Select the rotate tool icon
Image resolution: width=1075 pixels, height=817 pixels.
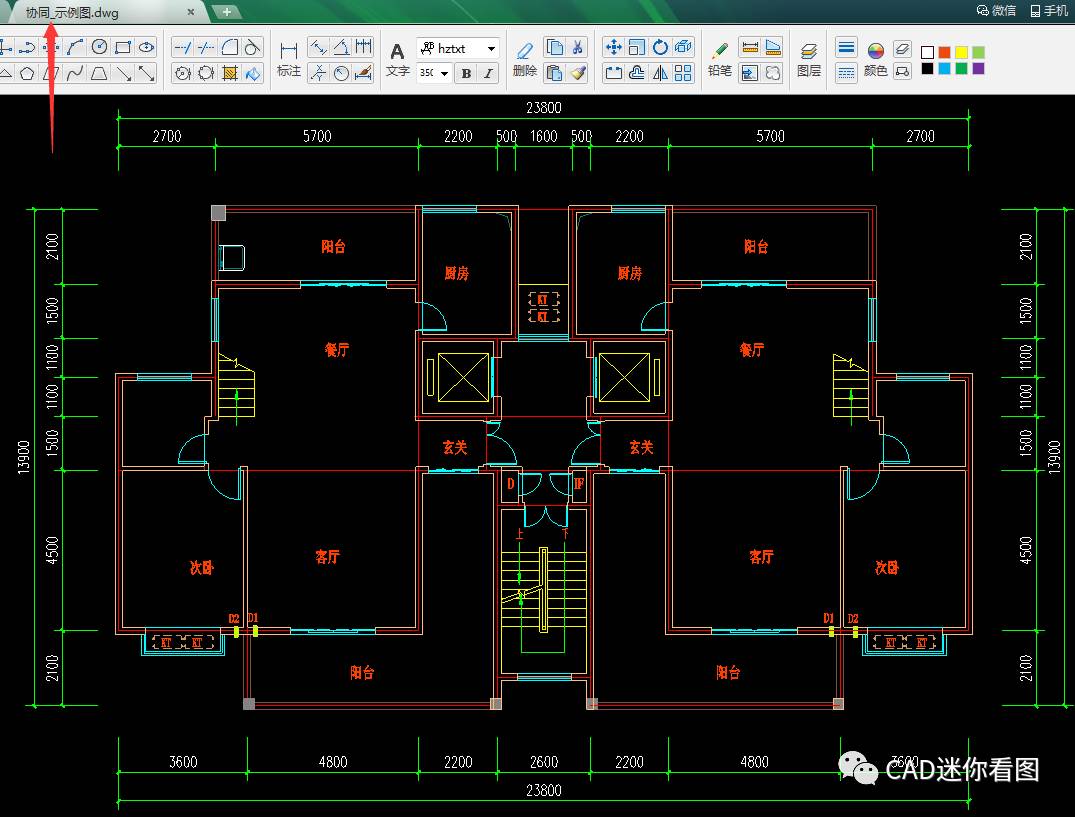(660, 47)
